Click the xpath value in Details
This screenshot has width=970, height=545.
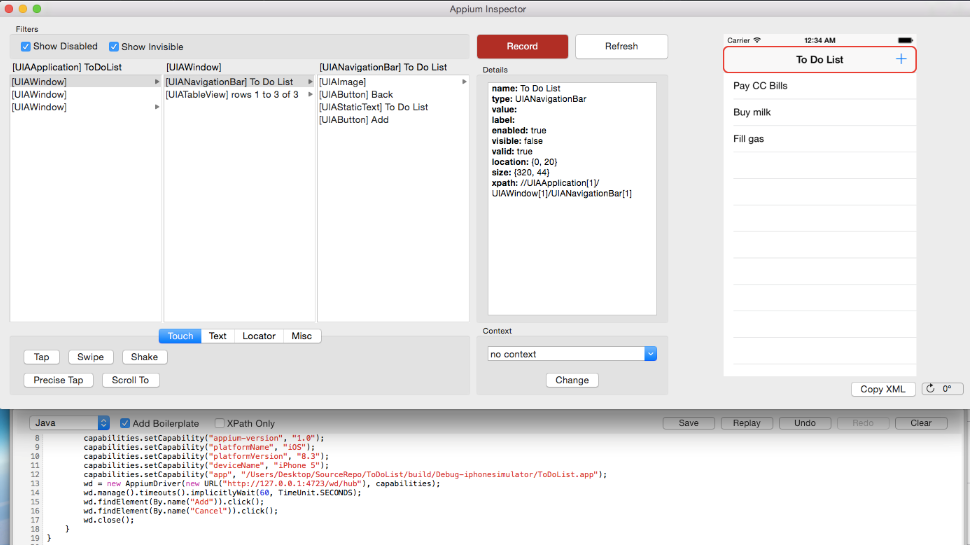pos(562,188)
